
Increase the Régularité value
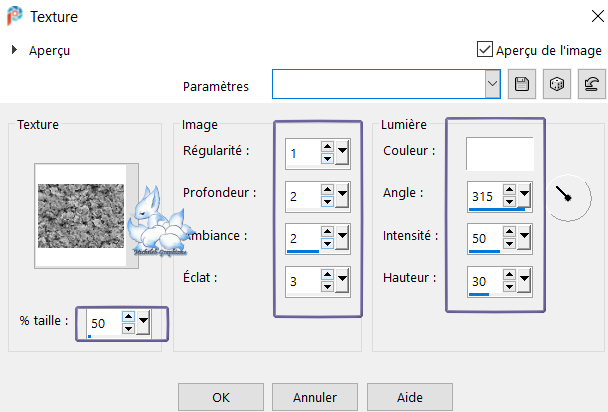tap(327, 147)
